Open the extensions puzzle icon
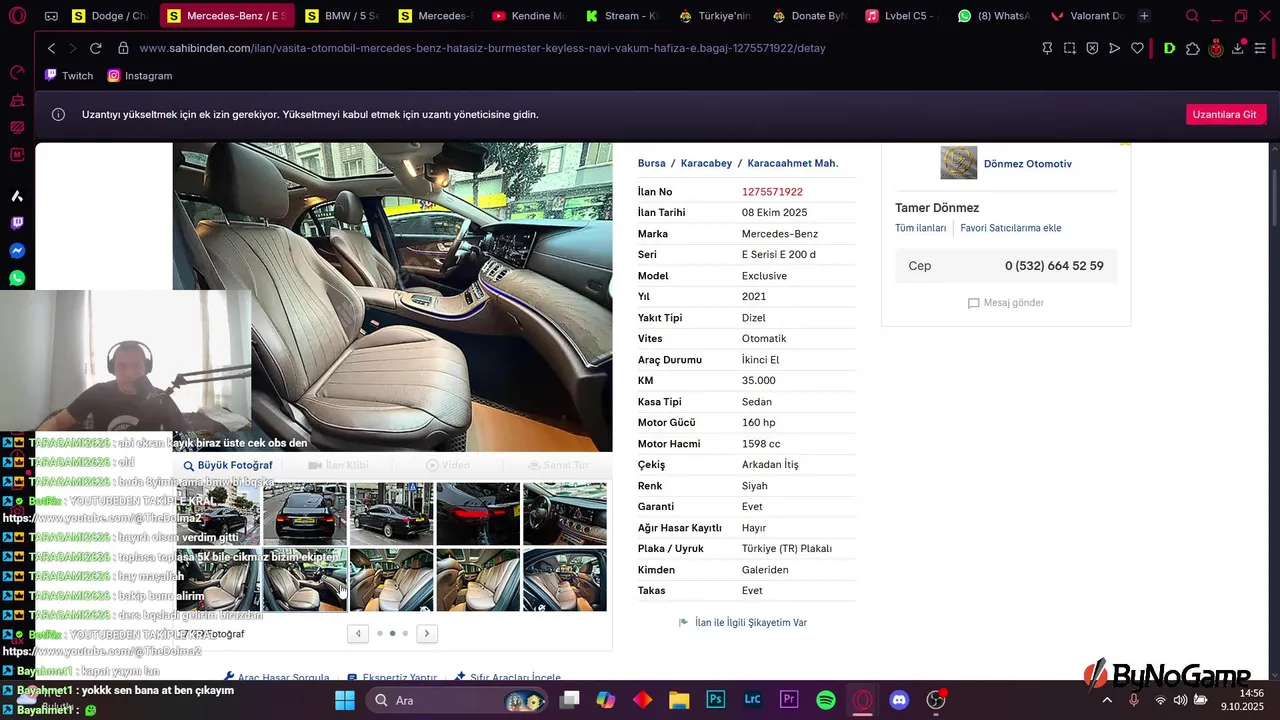This screenshot has width=1280, height=720. coord(1193,48)
